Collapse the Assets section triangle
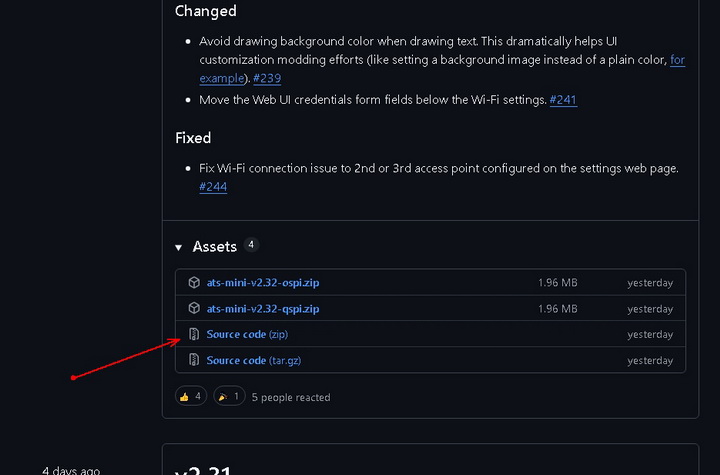Screen dimensions: 720x475 click(x=179, y=248)
